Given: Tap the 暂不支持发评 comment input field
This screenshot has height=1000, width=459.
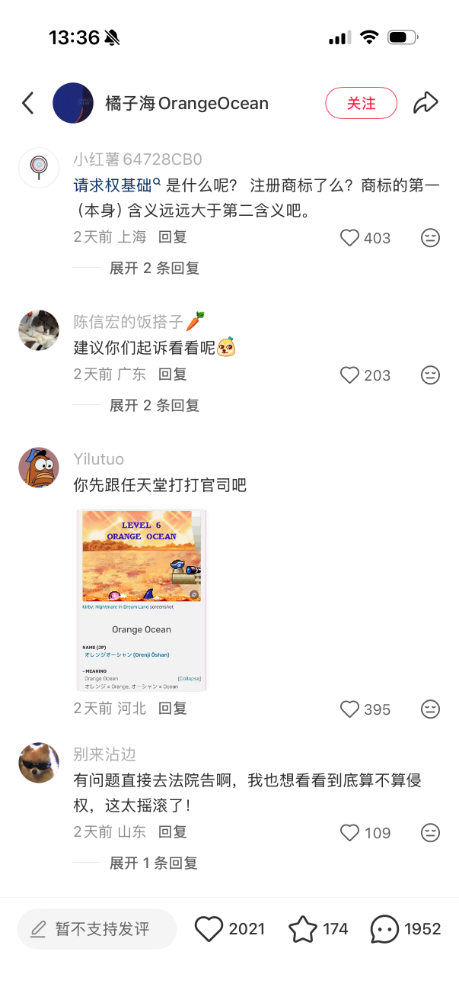Looking at the screenshot, I should [97, 929].
